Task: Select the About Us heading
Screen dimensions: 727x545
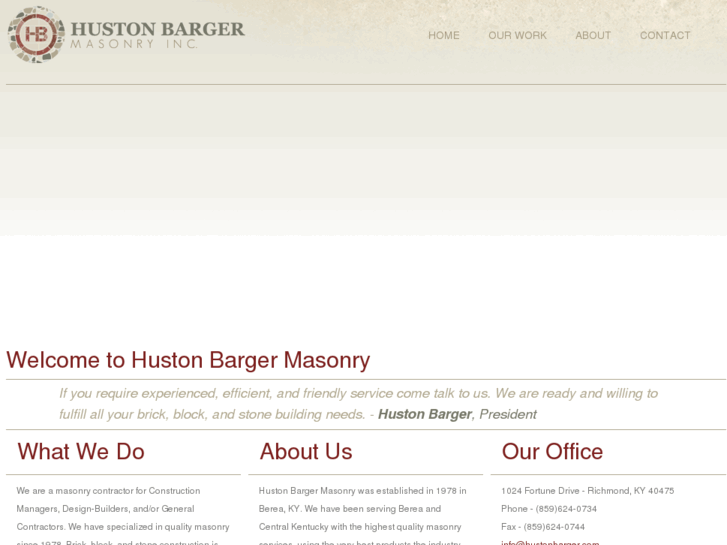Action: tap(306, 451)
